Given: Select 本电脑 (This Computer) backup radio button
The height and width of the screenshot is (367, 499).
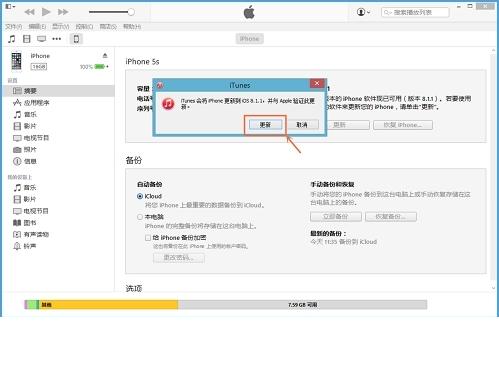Looking at the screenshot, I should [140, 217].
